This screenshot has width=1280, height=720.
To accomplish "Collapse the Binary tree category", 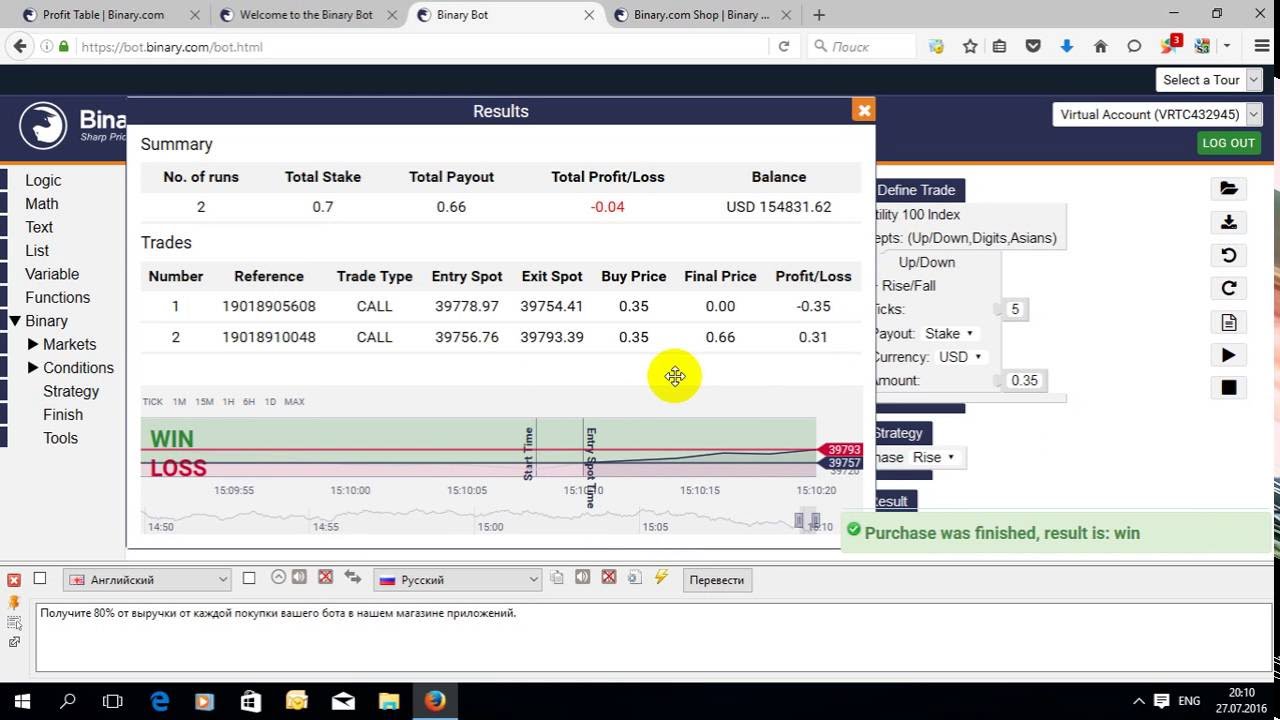I will tap(15, 321).
